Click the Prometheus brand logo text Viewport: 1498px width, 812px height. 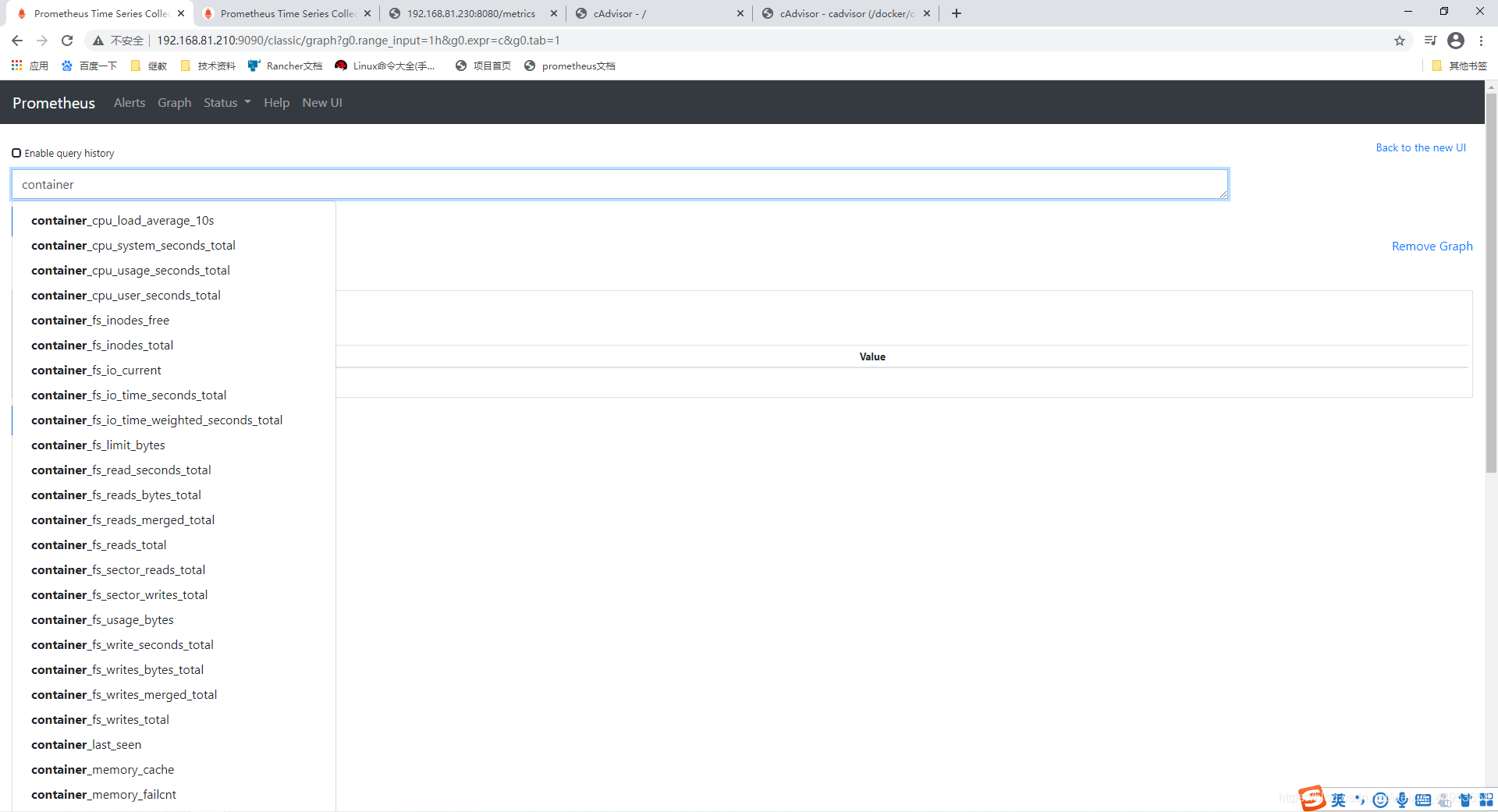pyautogui.click(x=54, y=103)
